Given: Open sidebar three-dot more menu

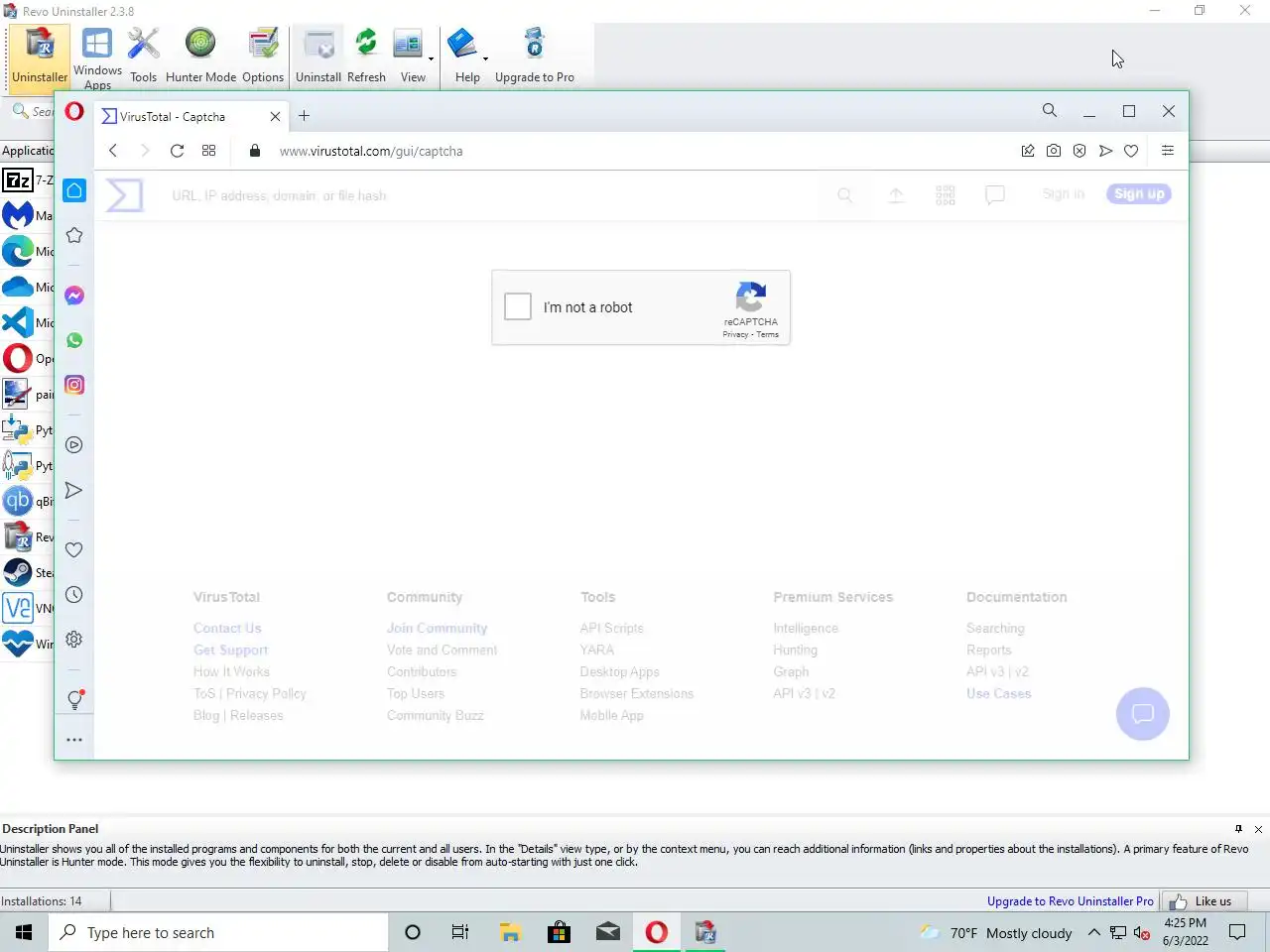Looking at the screenshot, I should [x=74, y=740].
